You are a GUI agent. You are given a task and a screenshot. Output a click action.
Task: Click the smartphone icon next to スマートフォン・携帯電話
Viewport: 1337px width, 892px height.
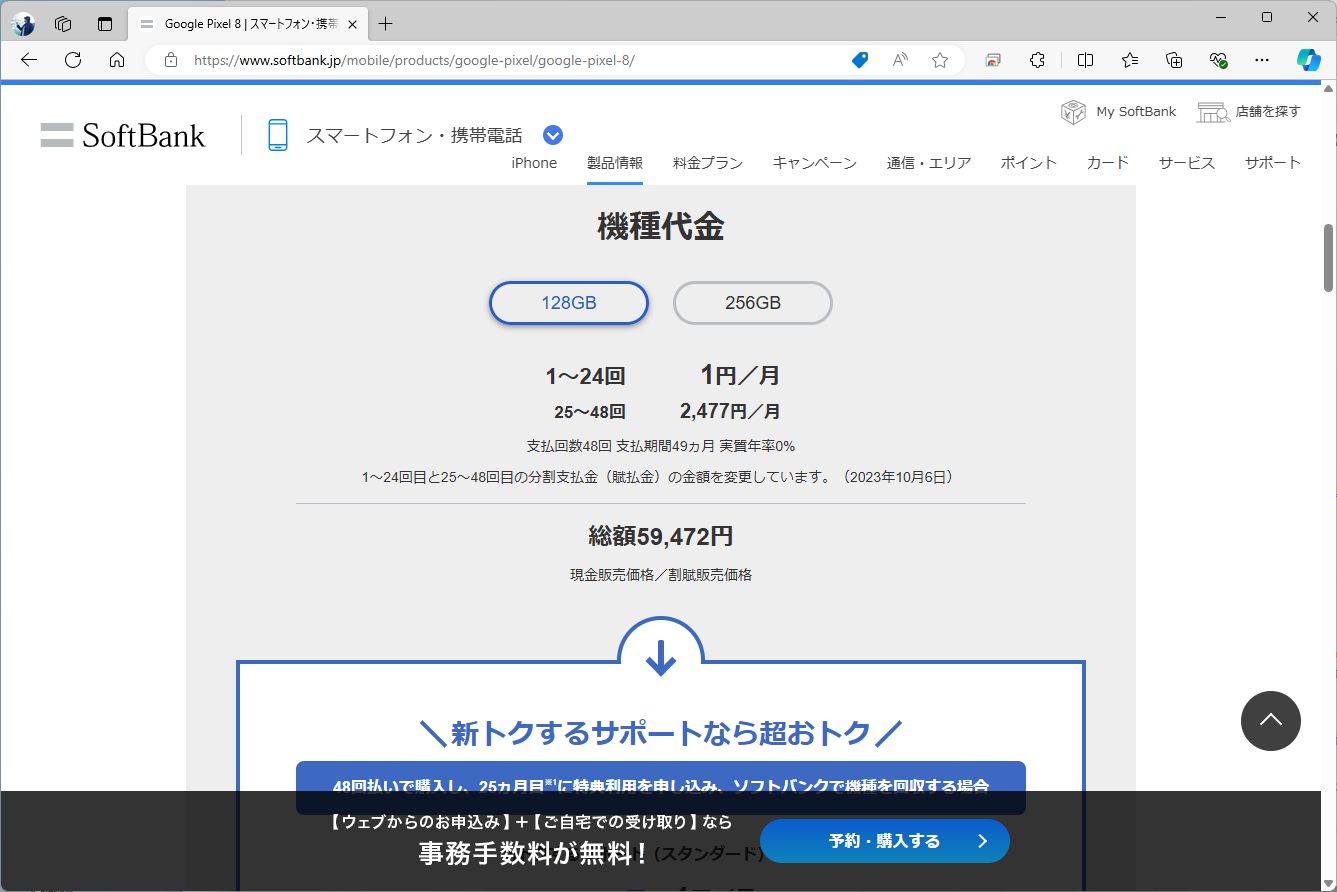[278, 135]
